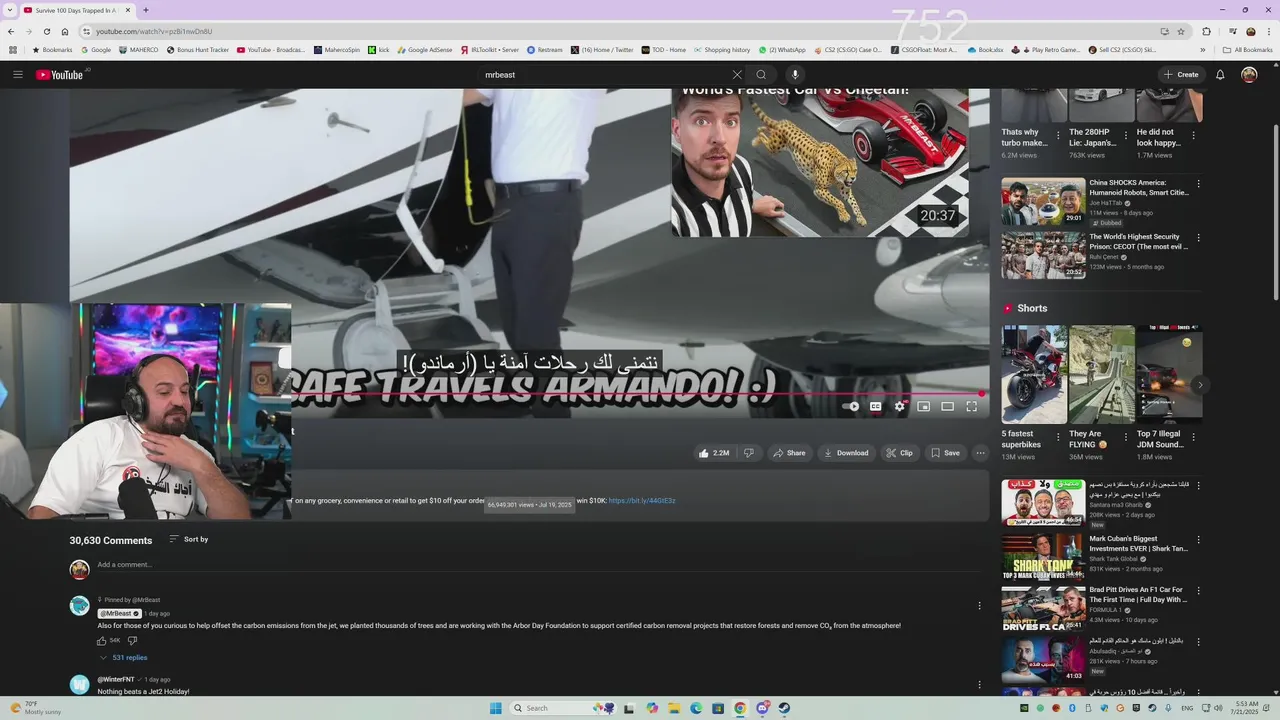Open the Windows Start menu

click(496, 708)
